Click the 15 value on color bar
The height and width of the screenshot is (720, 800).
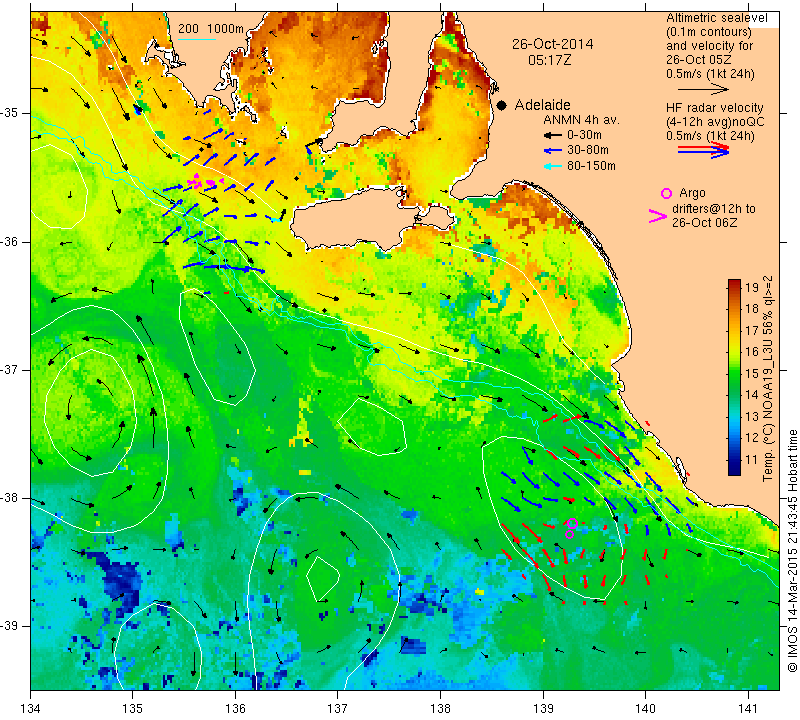point(752,374)
